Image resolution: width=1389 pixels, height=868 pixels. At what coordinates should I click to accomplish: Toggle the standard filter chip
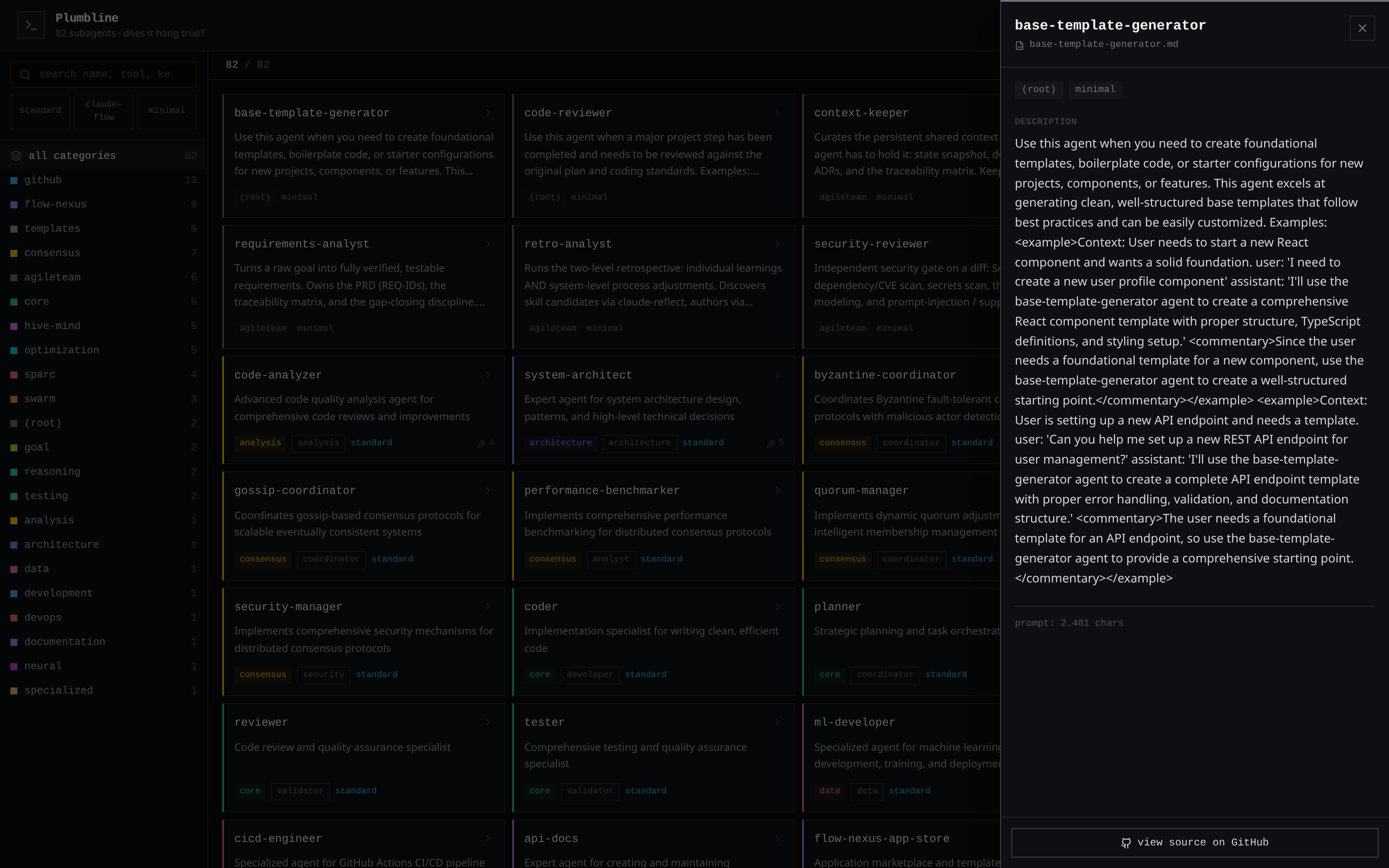pos(40,112)
